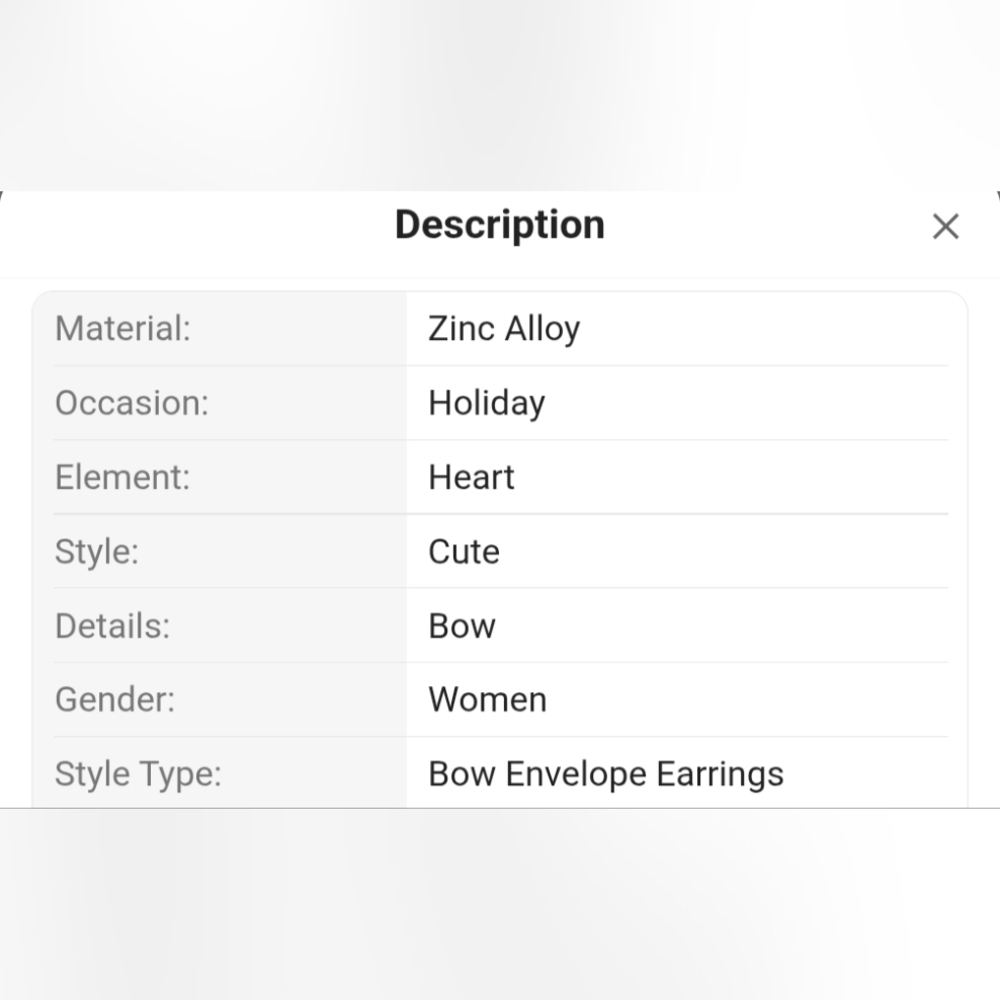Select the Zinc Alloy value
This screenshot has height=1000, width=1000.
tap(504, 329)
